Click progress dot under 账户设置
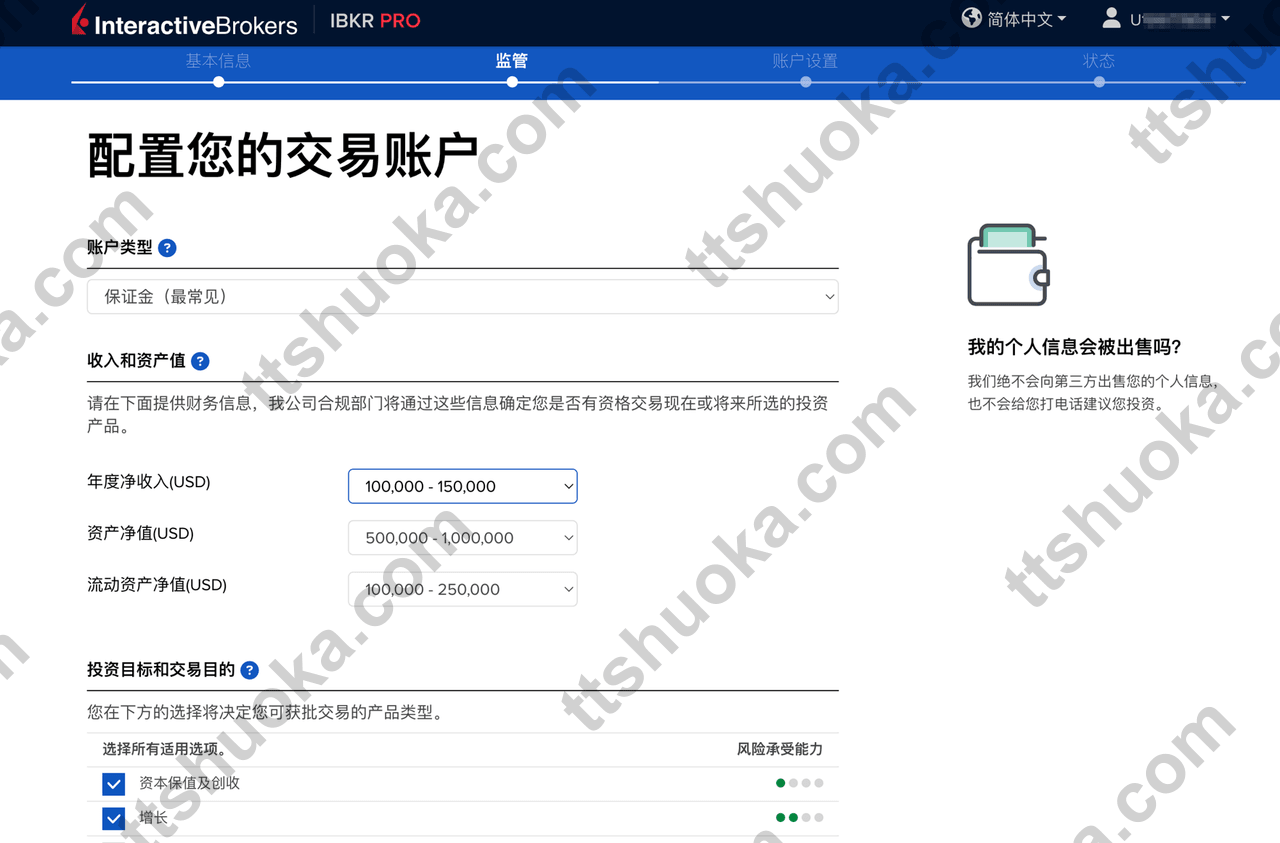 (x=806, y=82)
